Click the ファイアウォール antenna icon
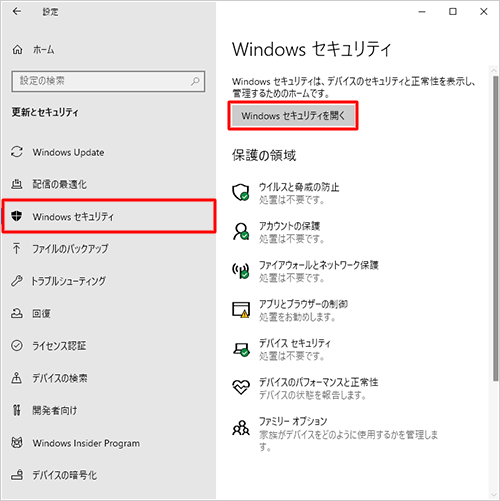This screenshot has width=500, height=501. [x=241, y=270]
